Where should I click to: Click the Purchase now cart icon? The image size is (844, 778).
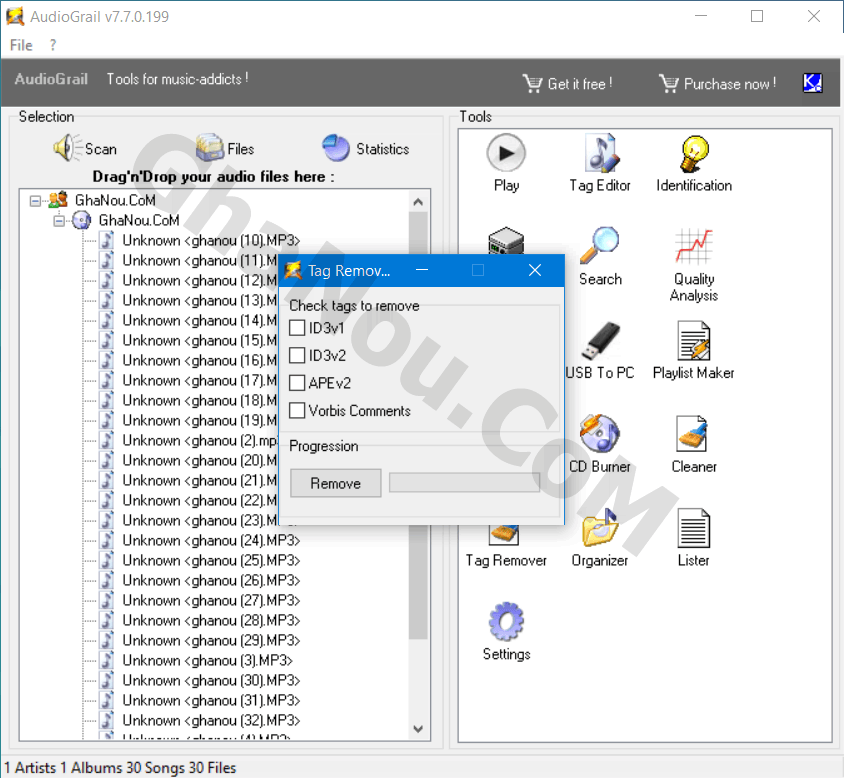(x=669, y=84)
